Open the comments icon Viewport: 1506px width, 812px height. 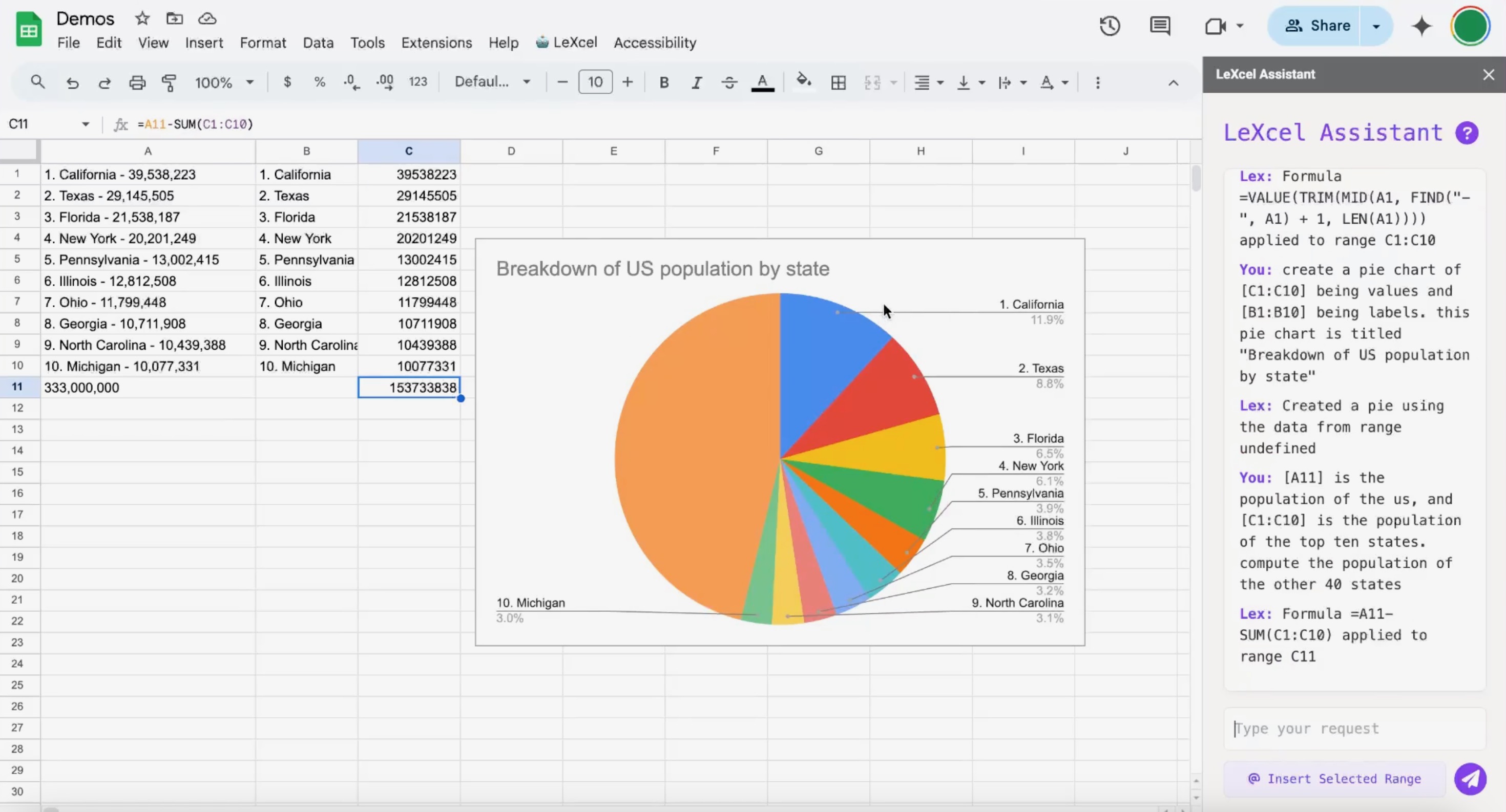(x=1159, y=26)
